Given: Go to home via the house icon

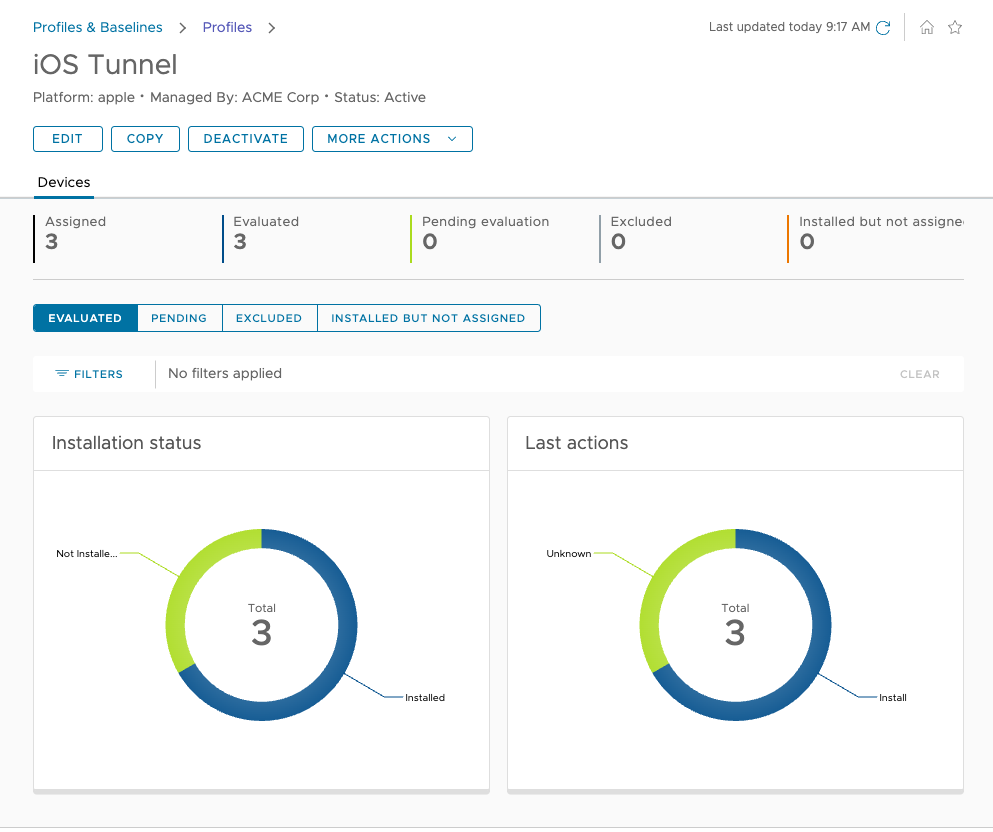Looking at the screenshot, I should (x=927, y=28).
